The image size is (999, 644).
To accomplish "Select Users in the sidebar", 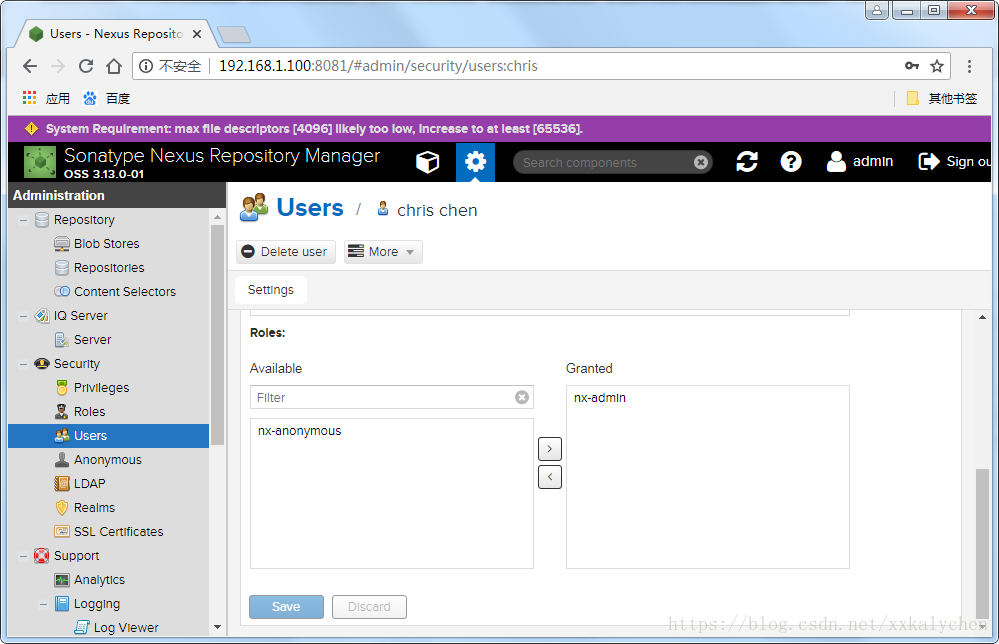I will [108, 436].
